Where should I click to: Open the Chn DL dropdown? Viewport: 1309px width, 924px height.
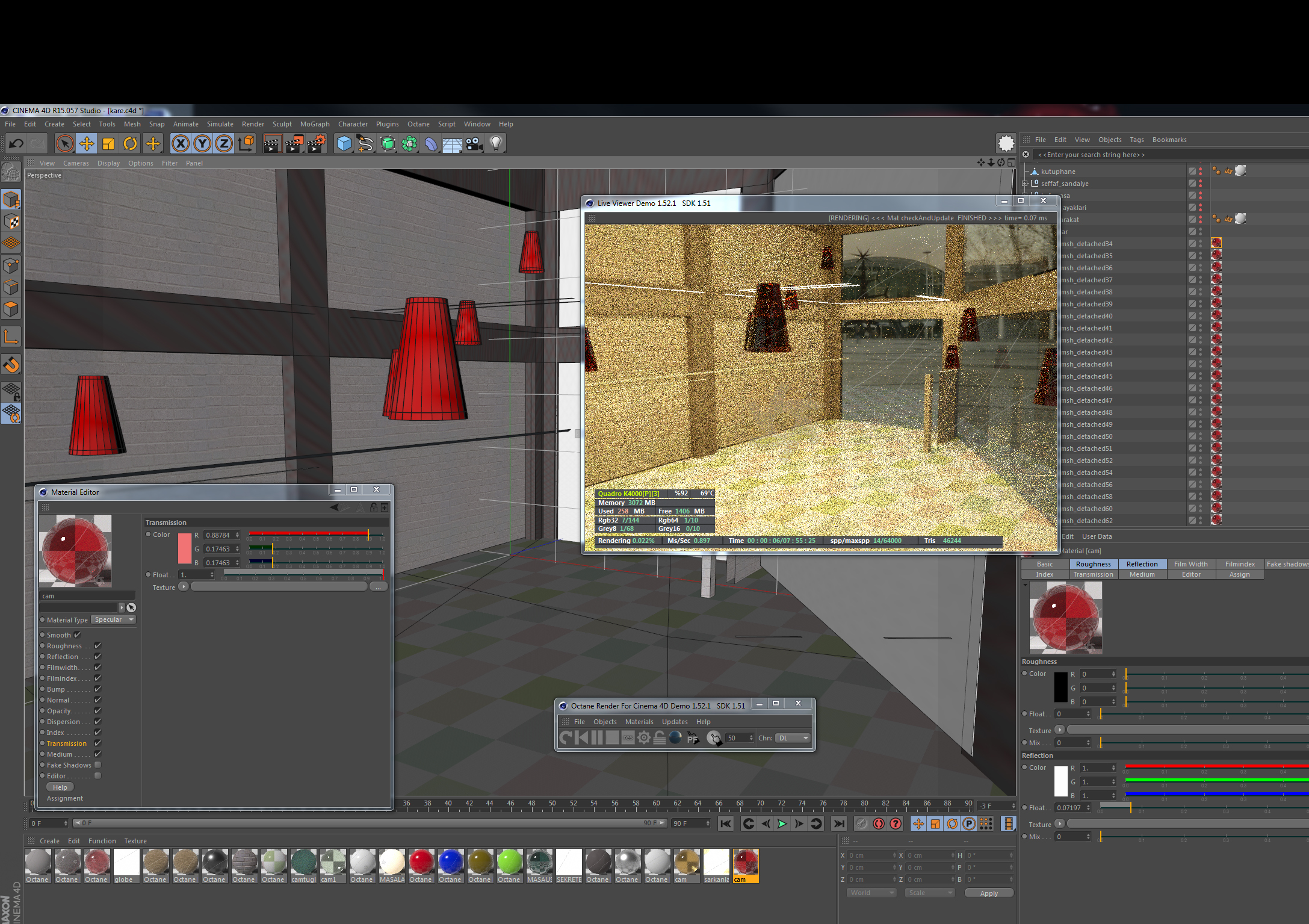(x=793, y=738)
